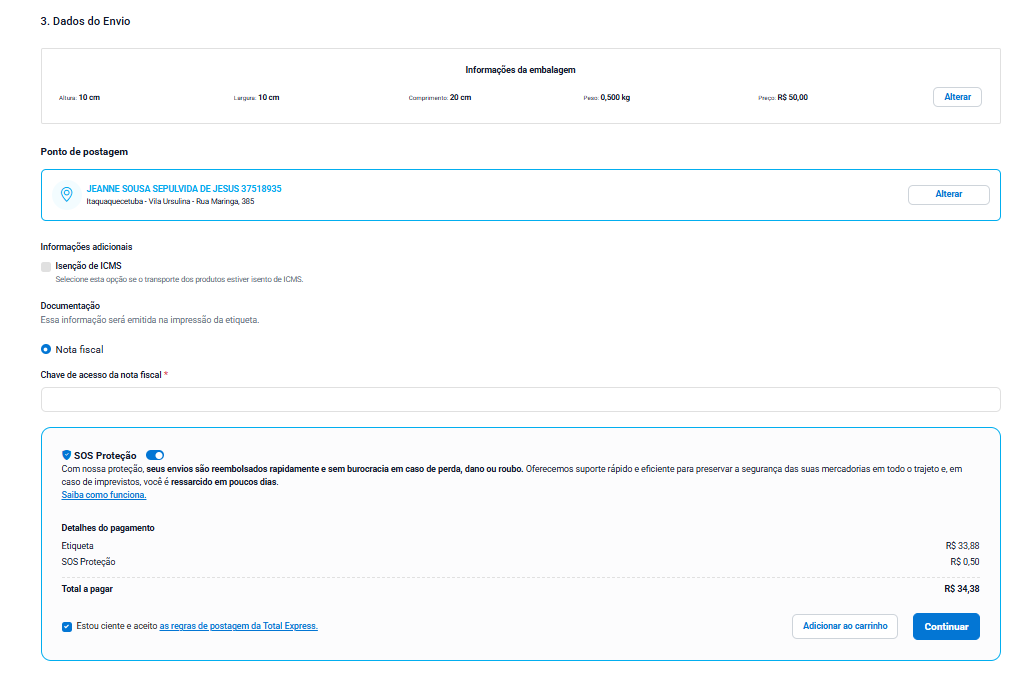The height and width of the screenshot is (675, 1027).
Task: Click the Peso 0,500 kg package value
Action: (x=614, y=98)
